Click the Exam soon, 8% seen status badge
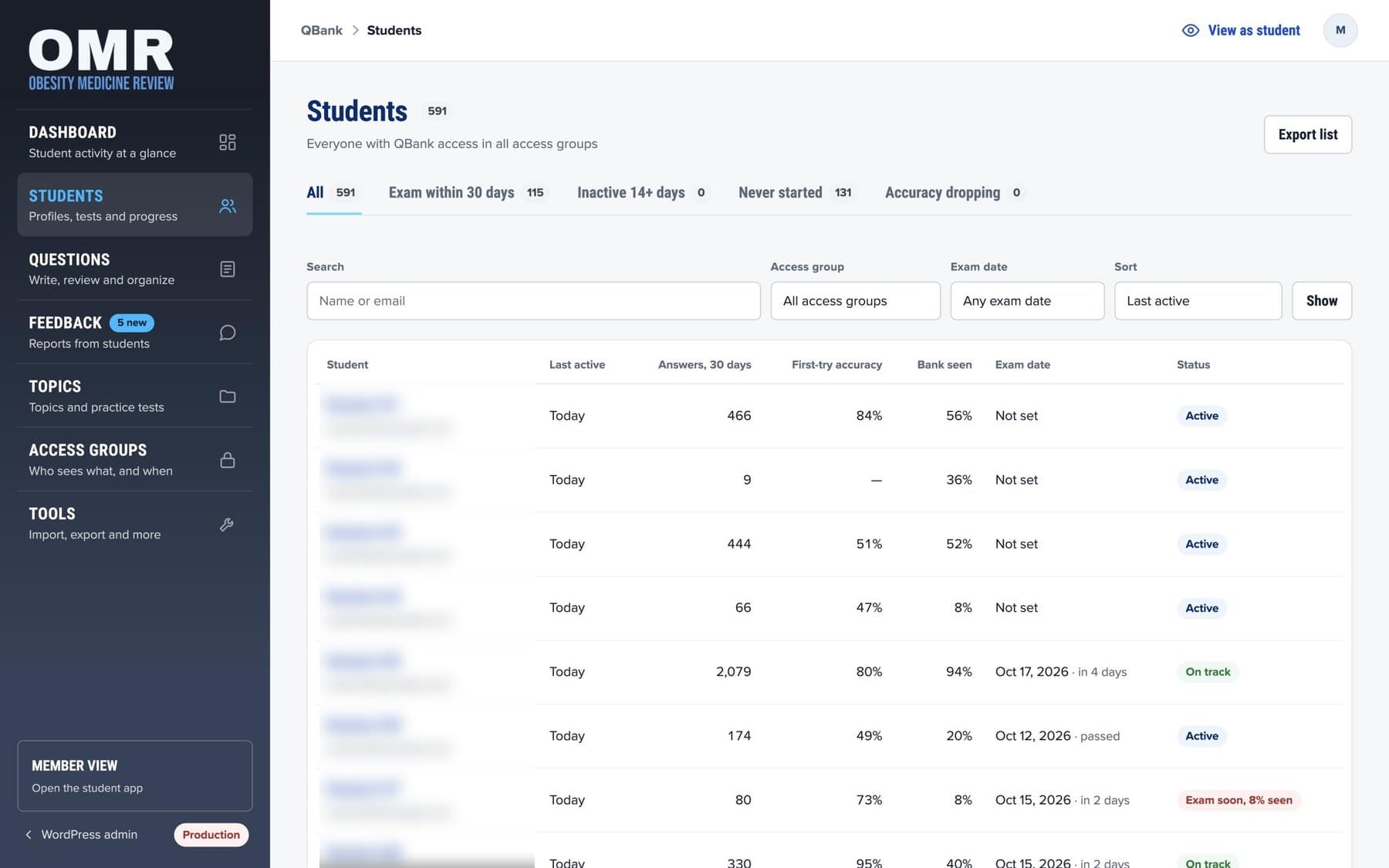This screenshot has width=1389, height=868. pos(1239,800)
